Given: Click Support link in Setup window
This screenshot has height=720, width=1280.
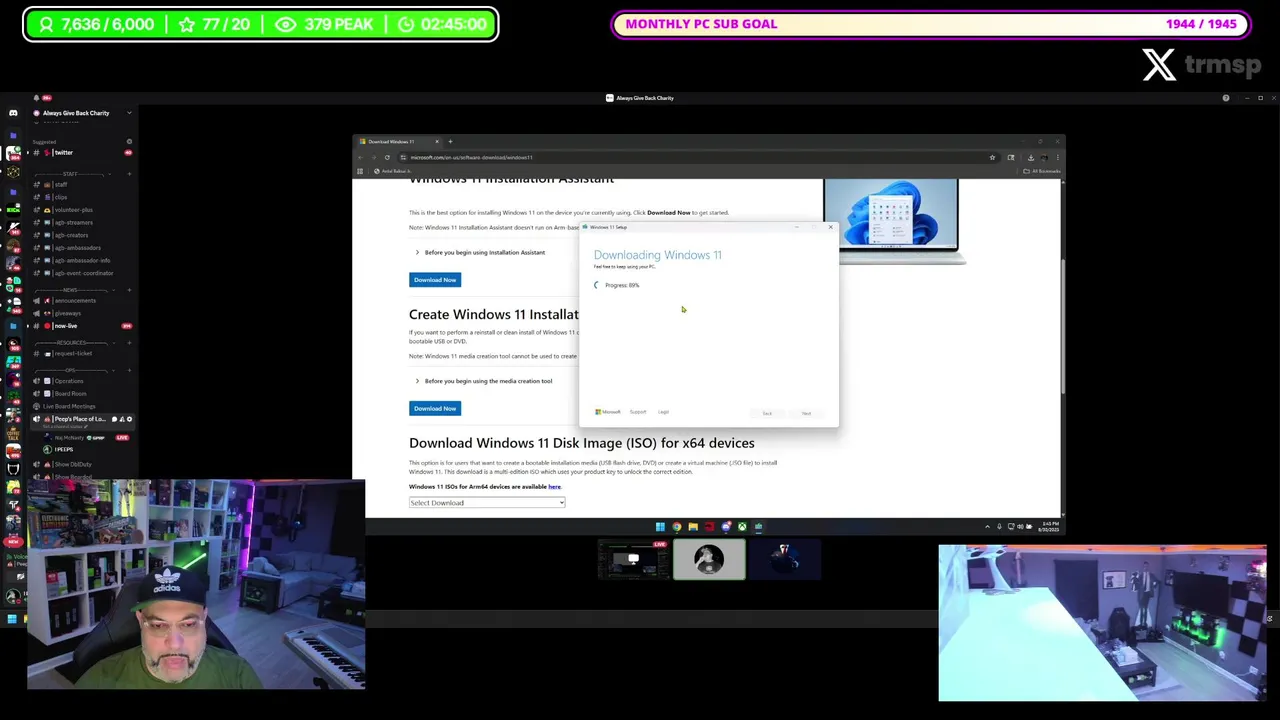Looking at the screenshot, I should [x=638, y=412].
